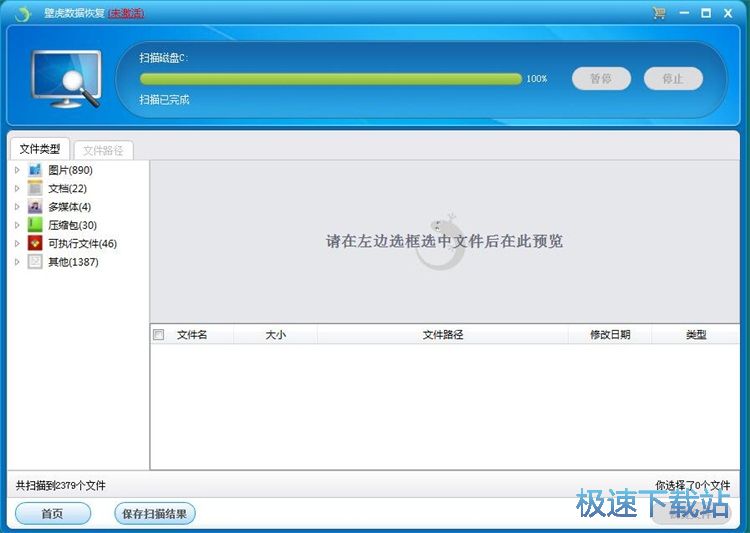750x533 pixels.
Task: Expand the 图片(890) tree node
Action: point(17,170)
